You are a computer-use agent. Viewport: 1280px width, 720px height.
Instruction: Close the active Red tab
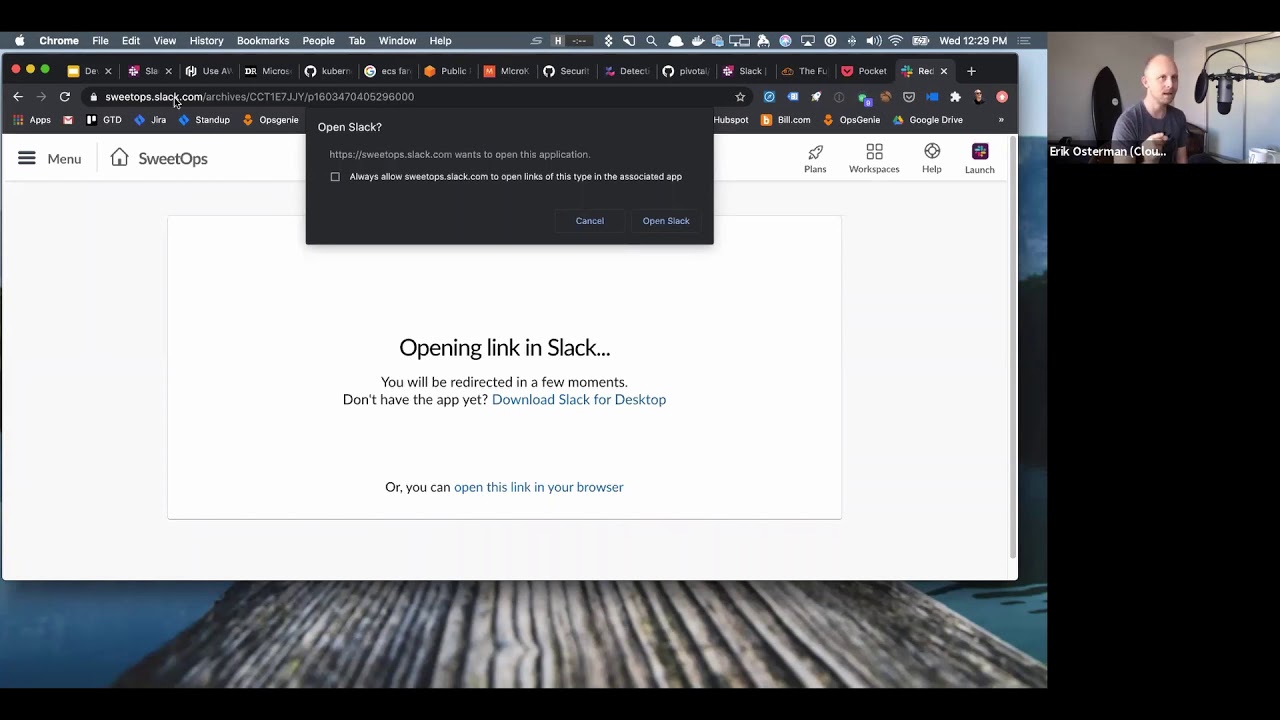pos(943,71)
